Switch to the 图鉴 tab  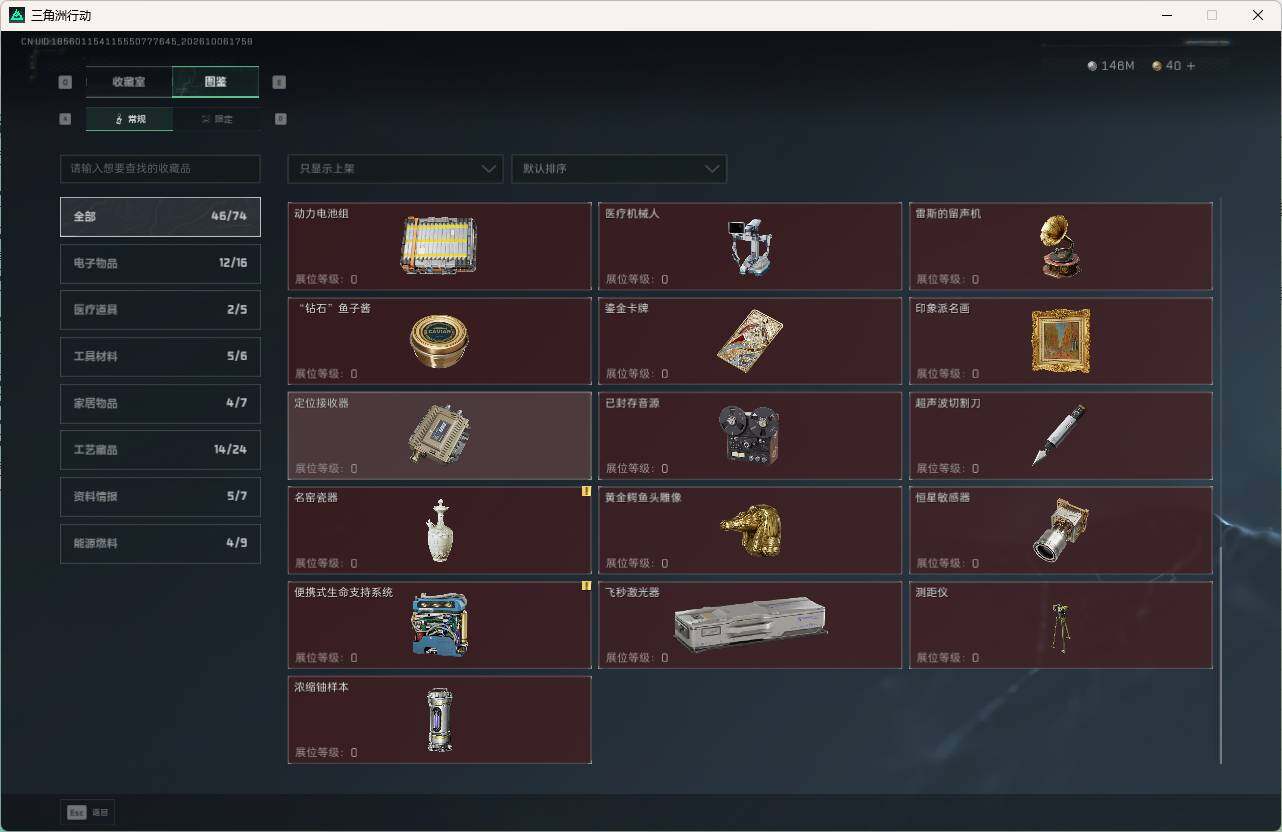[216, 82]
